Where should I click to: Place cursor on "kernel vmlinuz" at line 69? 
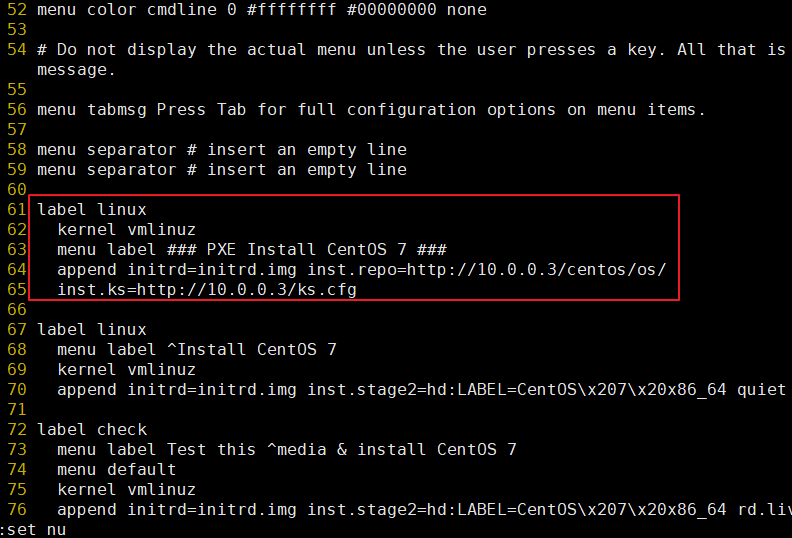(x=126, y=370)
